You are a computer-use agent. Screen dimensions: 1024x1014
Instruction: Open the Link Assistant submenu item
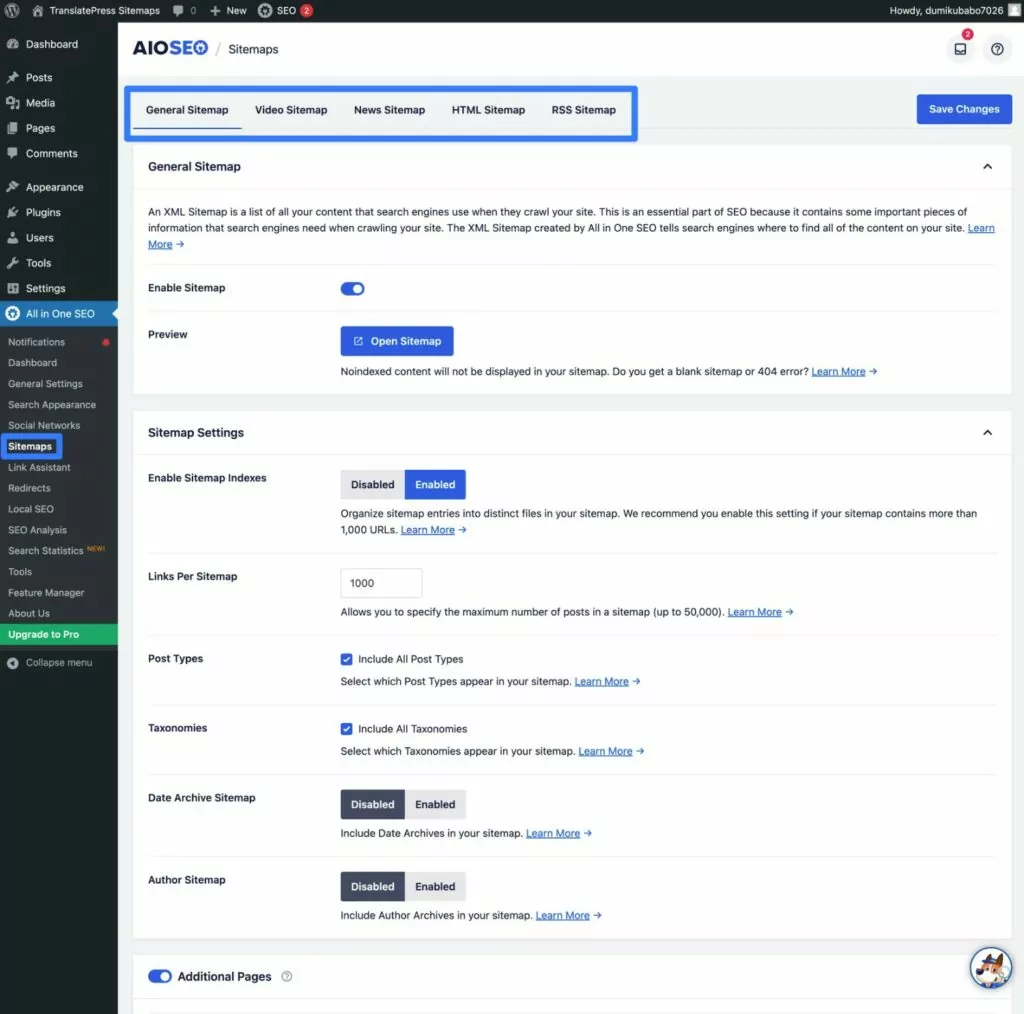pos(39,467)
